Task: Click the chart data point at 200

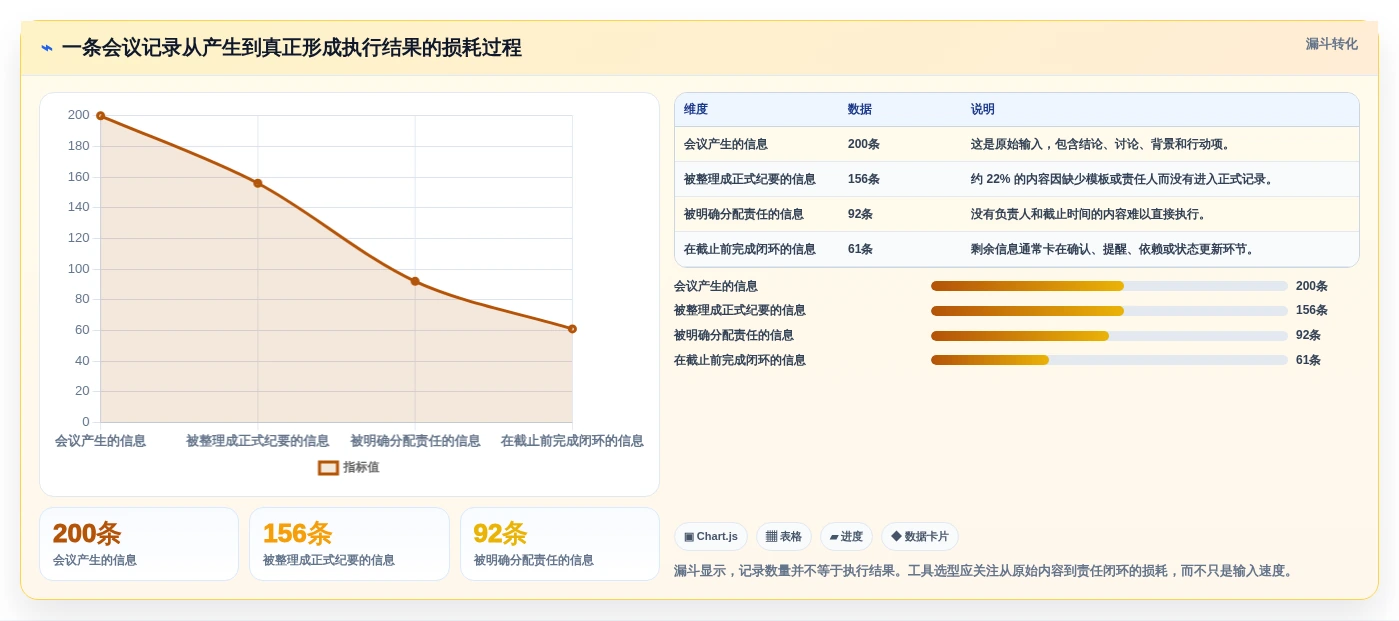Action: pyautogui.click(x=100, y=116)
